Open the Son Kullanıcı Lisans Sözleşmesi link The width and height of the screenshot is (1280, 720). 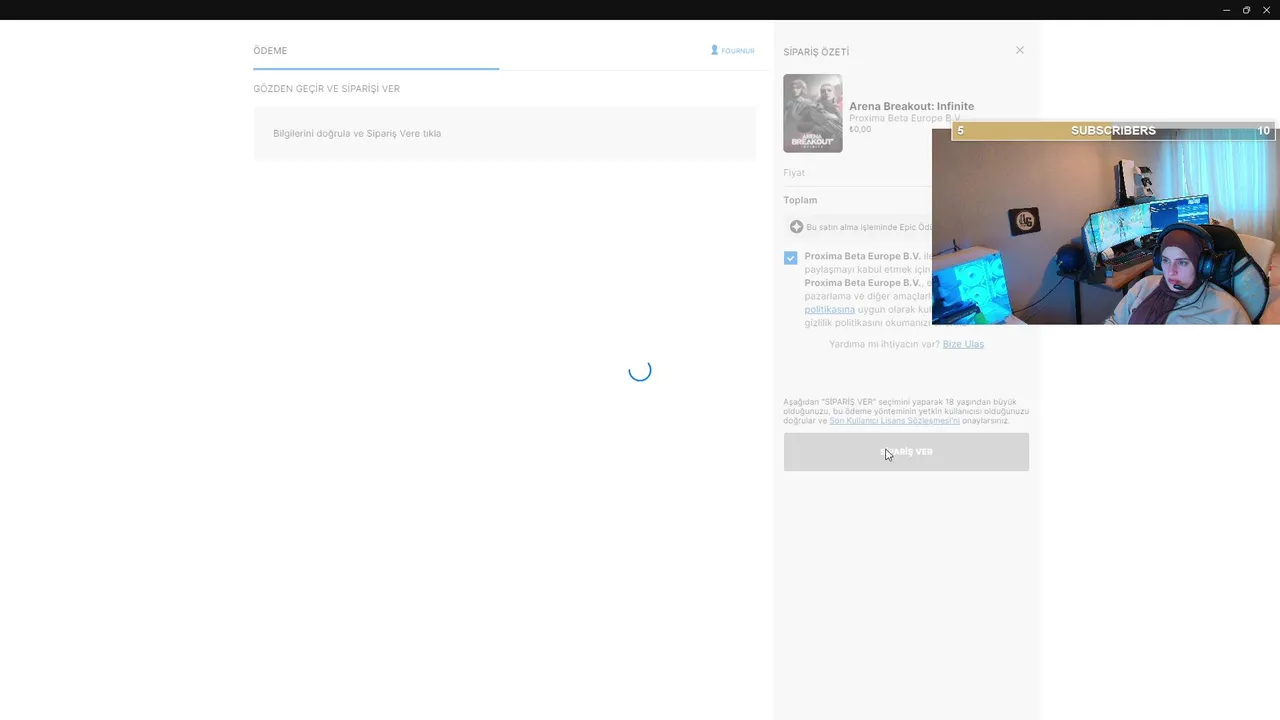pos(894,421)
